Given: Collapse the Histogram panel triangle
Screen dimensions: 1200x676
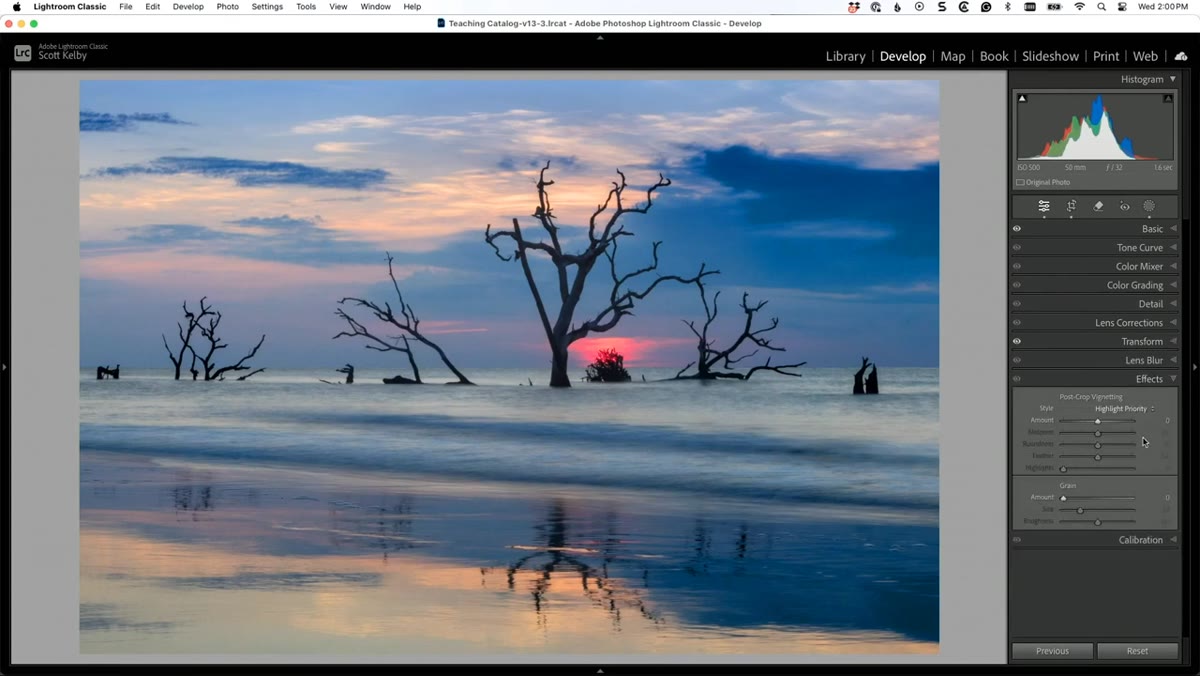Looking at the screenshot, I should [1173, 79].
